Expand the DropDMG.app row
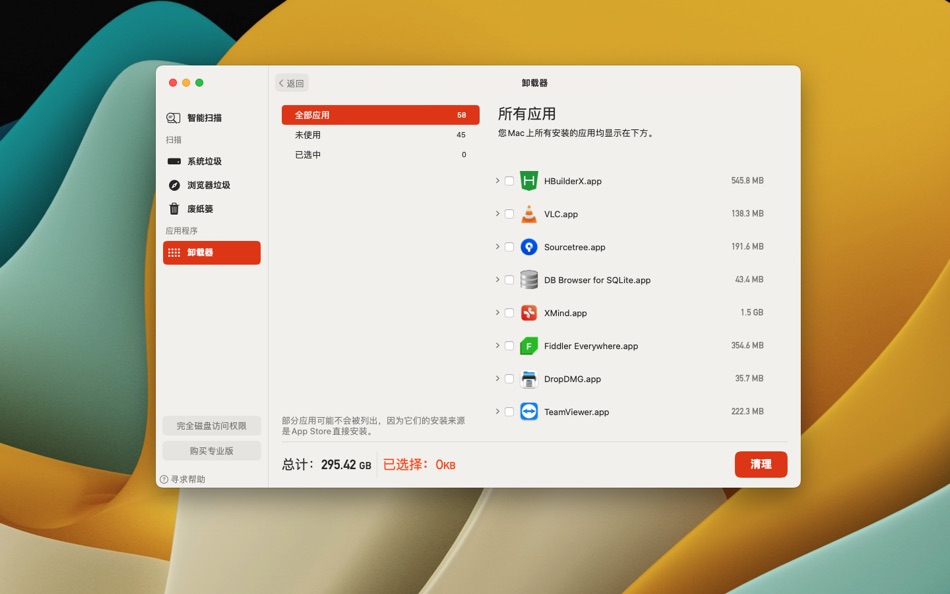The width and height of the screenshot is (950, 594). (x=497, y=378)
